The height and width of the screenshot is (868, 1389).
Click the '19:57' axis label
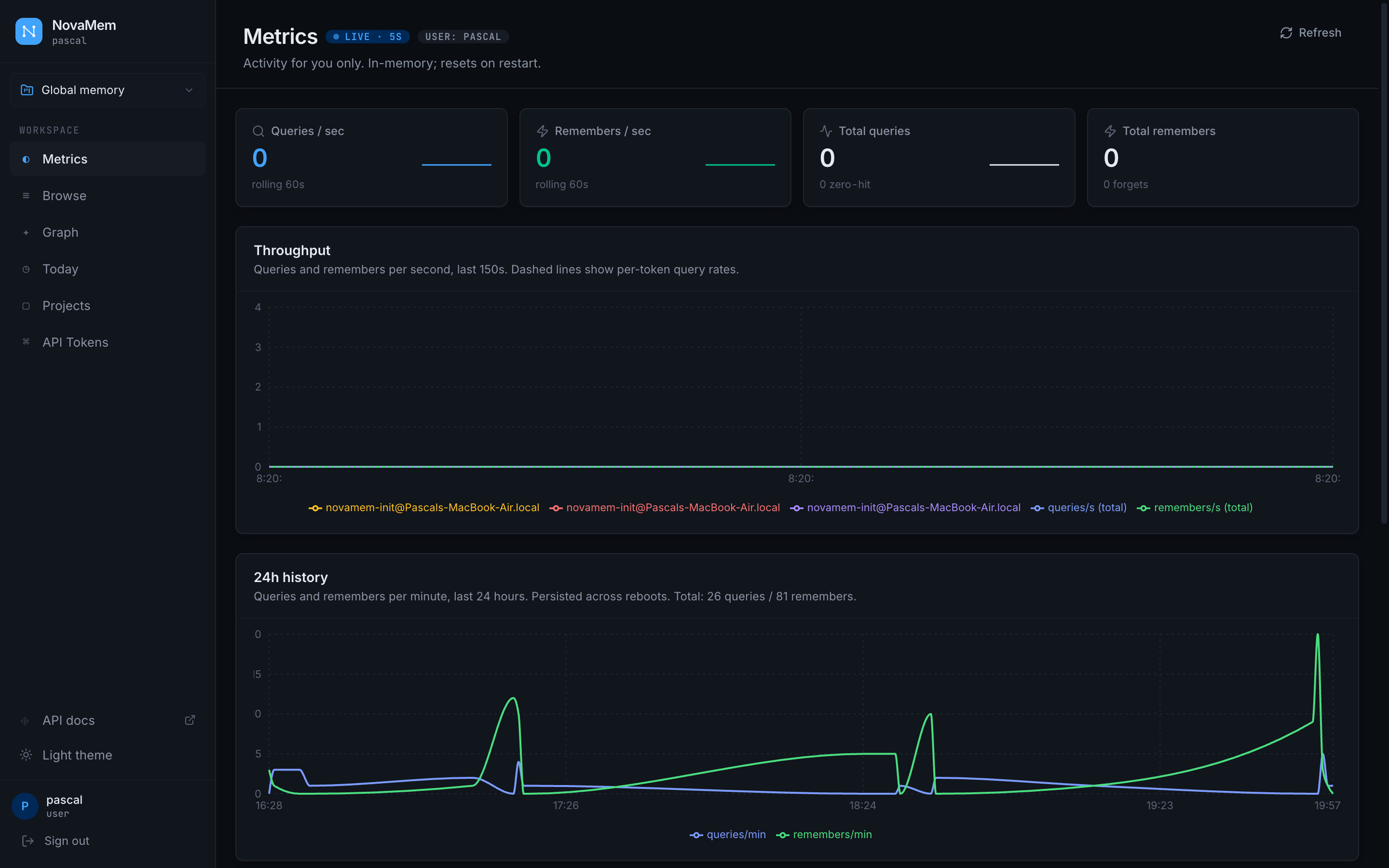(x=1327, y=805)
